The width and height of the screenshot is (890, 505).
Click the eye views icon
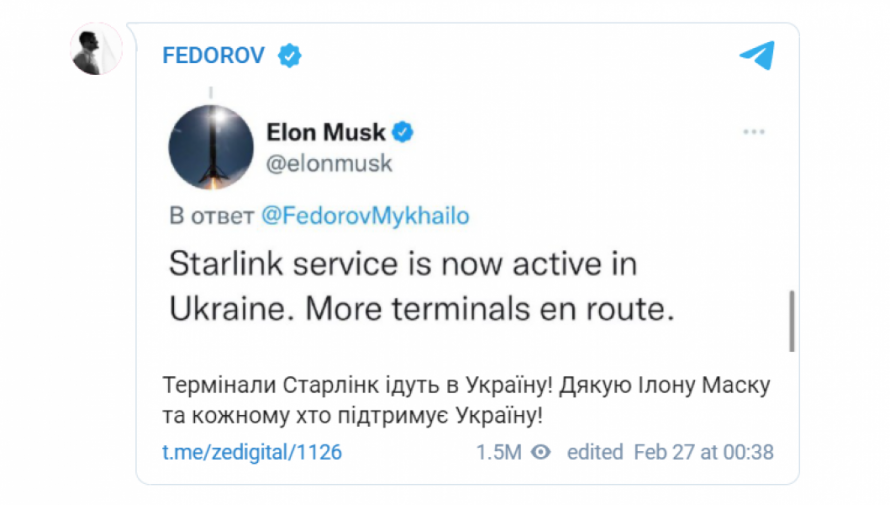tap(541, 452)
